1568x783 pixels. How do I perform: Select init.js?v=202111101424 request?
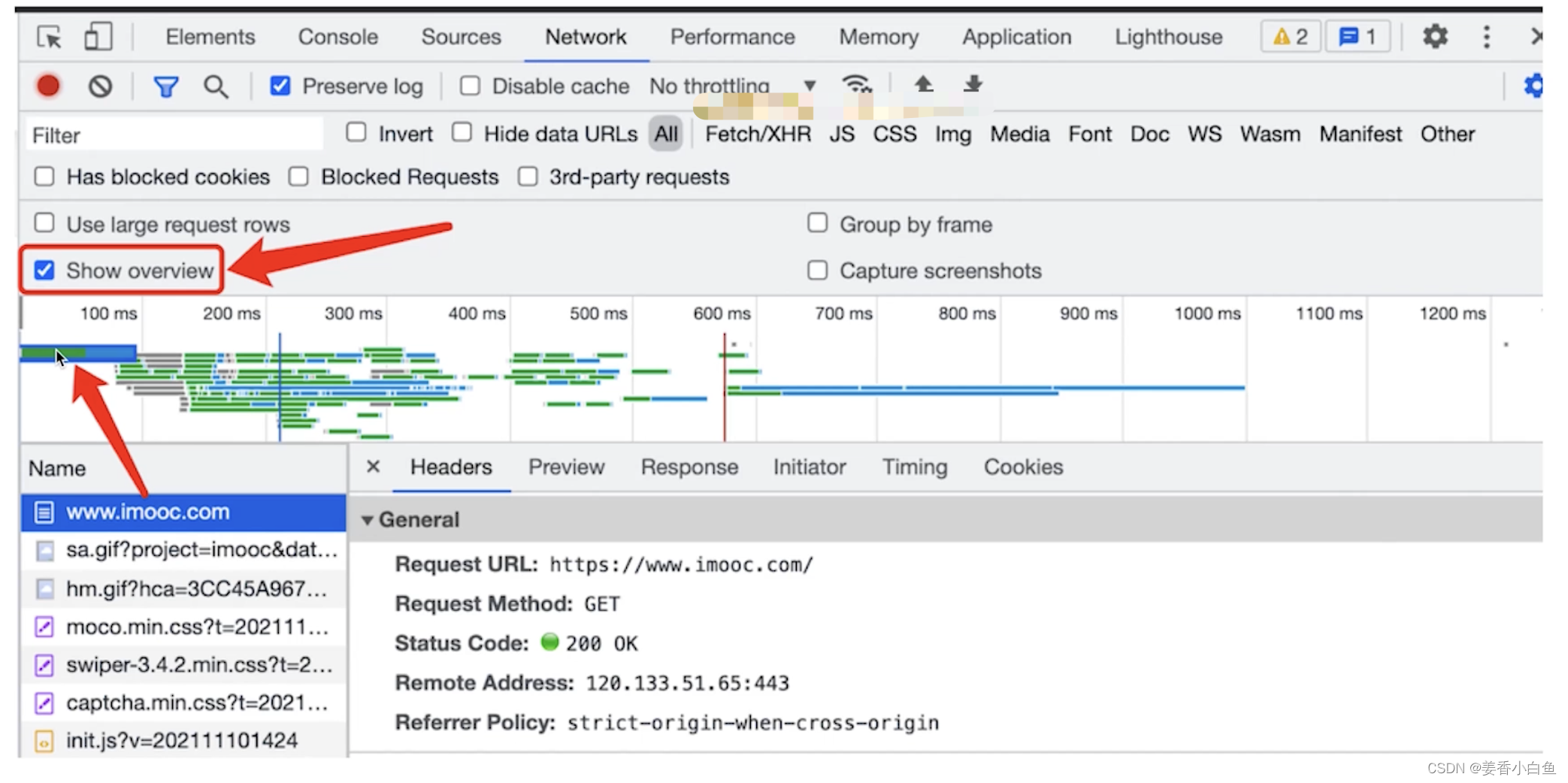coord(182,741)
